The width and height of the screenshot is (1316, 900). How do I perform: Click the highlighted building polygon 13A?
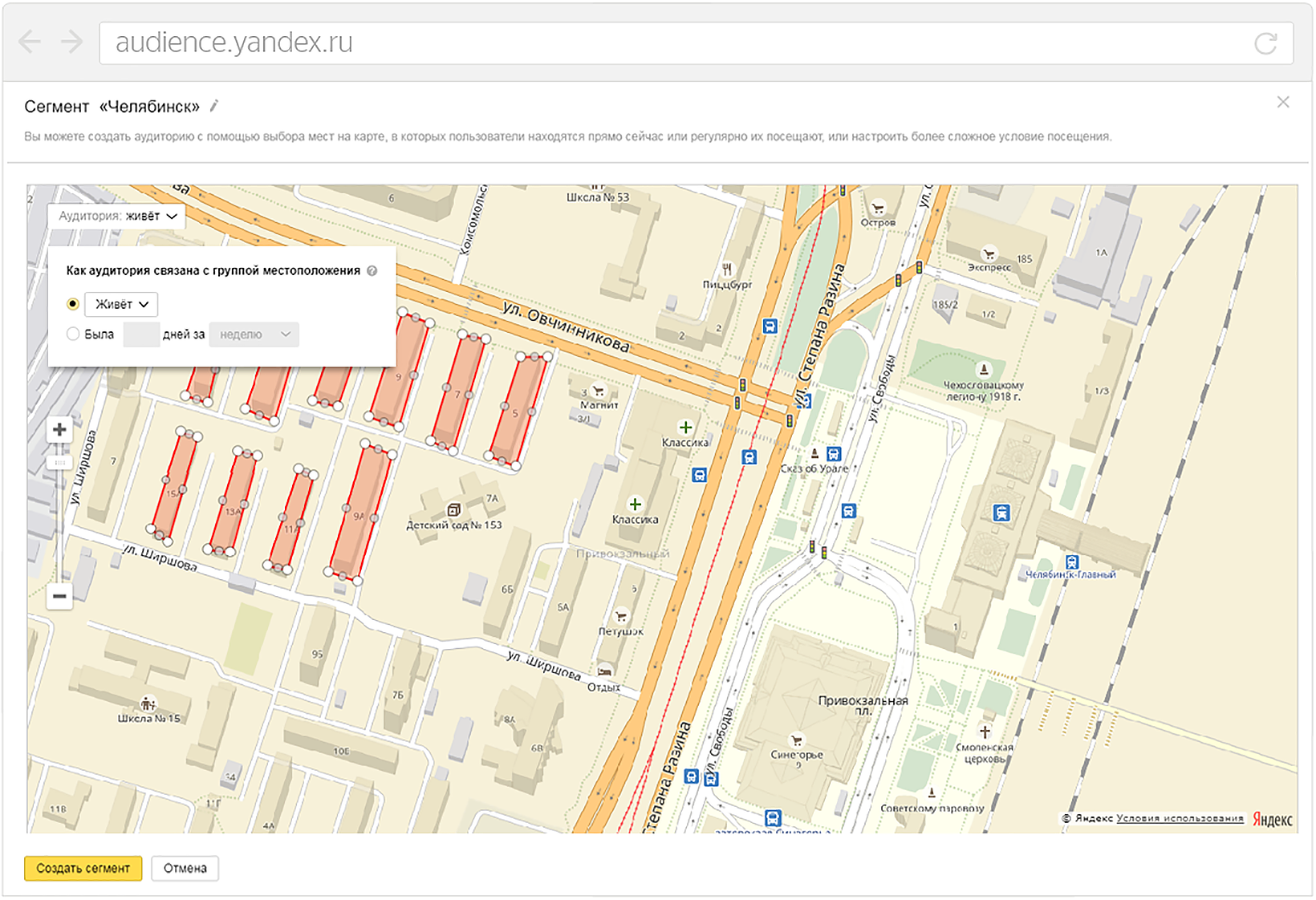(234, 503)
